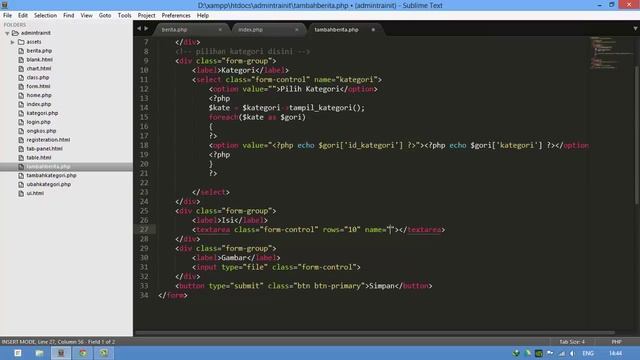Screen dimensions: 640x360
Task: Open the Project menu
Action: tap(147, 16)
